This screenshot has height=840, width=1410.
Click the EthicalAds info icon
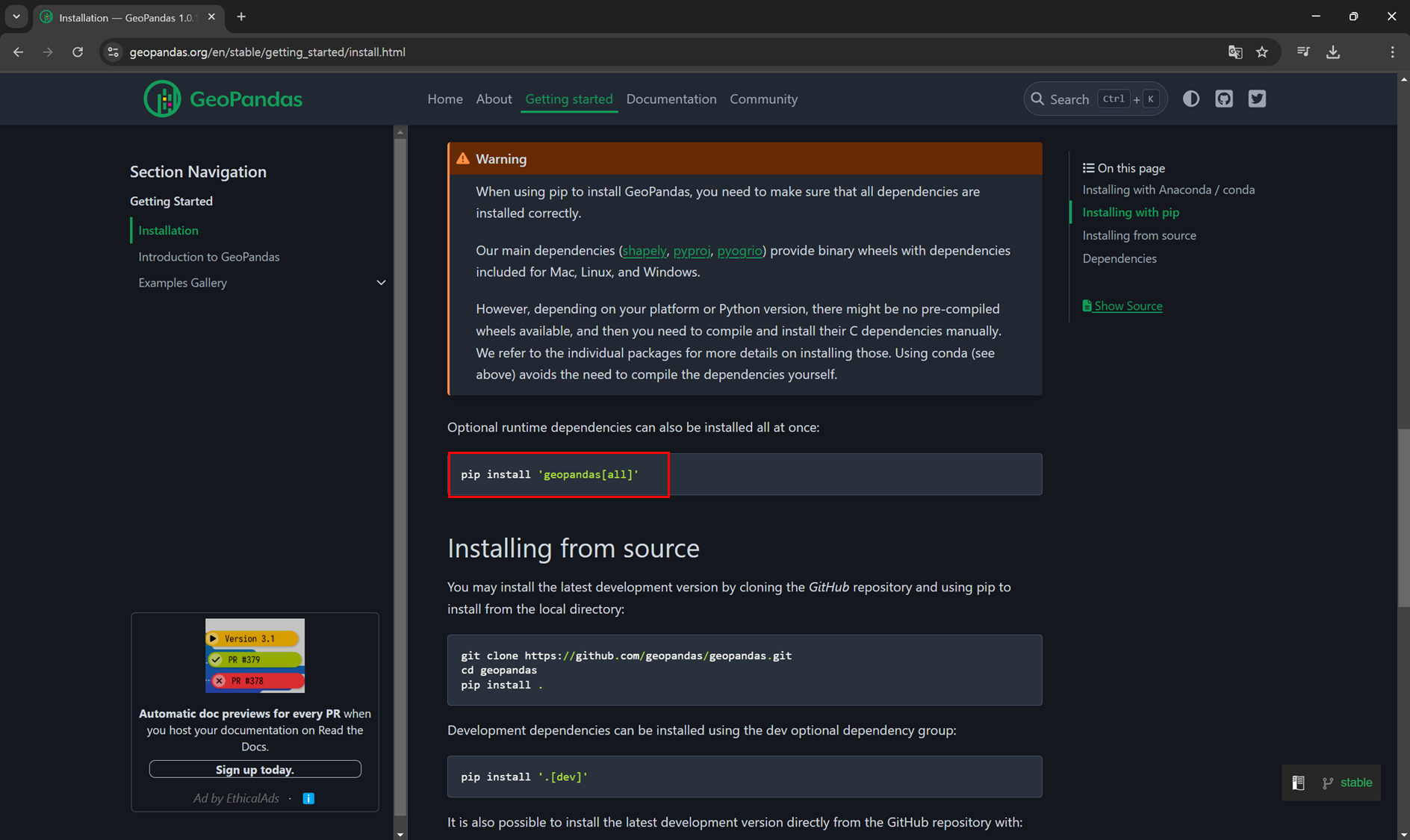(x=308, y=798)
